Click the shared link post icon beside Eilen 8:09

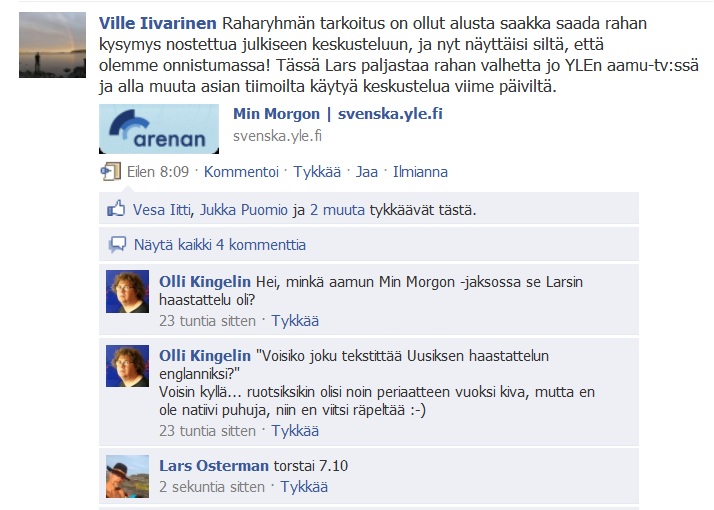coord(111,172)
